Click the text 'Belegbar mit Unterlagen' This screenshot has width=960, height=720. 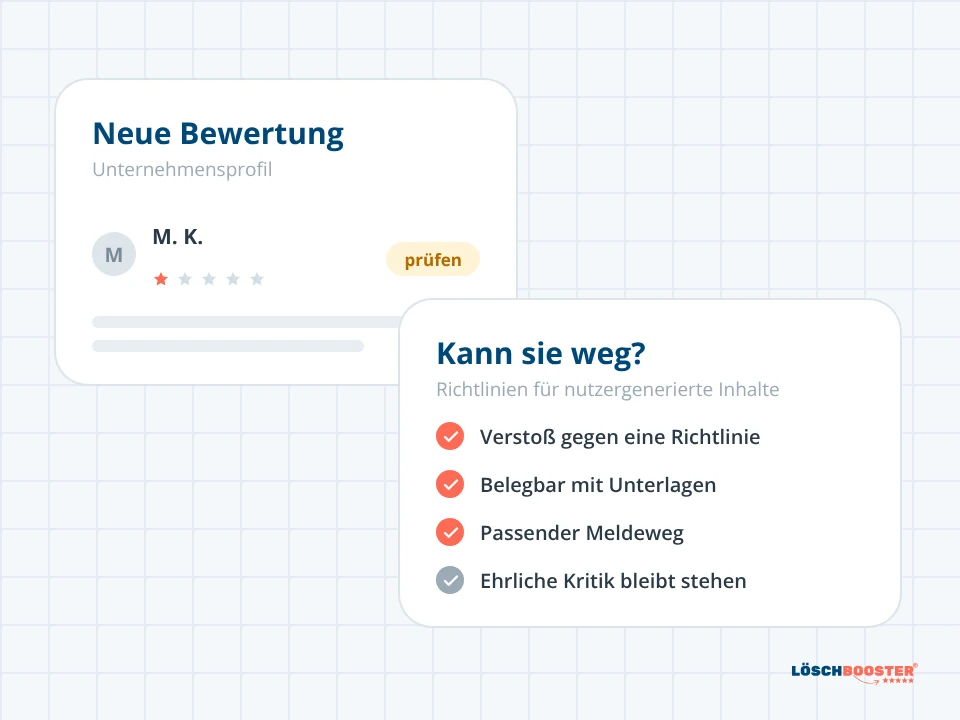(598, 485)
